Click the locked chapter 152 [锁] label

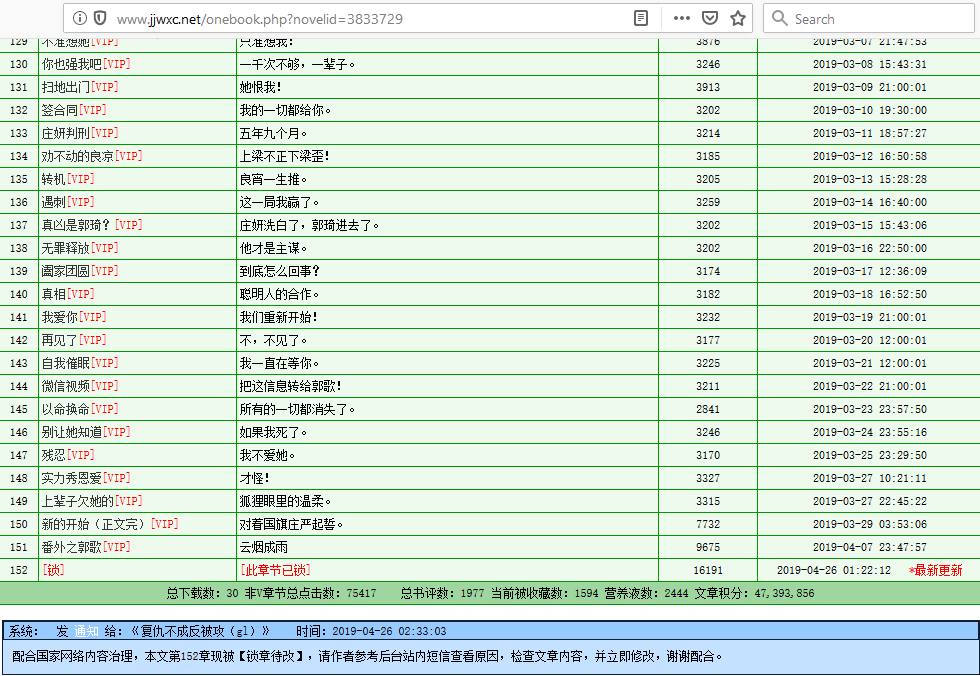pyautogui.click(x=53, y=570)
